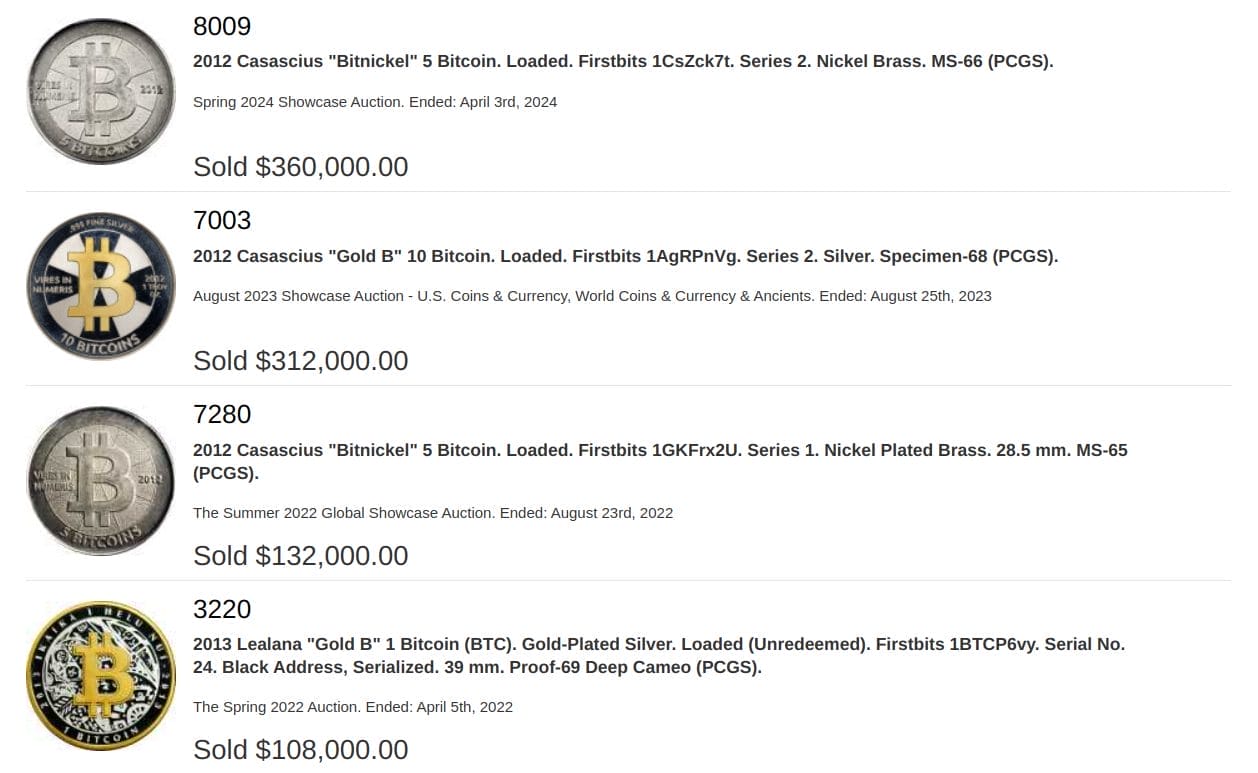The width and height of the screenshot is (1258, 773).
Task: Open lot number 8009
Action: [x=222, y=26]
